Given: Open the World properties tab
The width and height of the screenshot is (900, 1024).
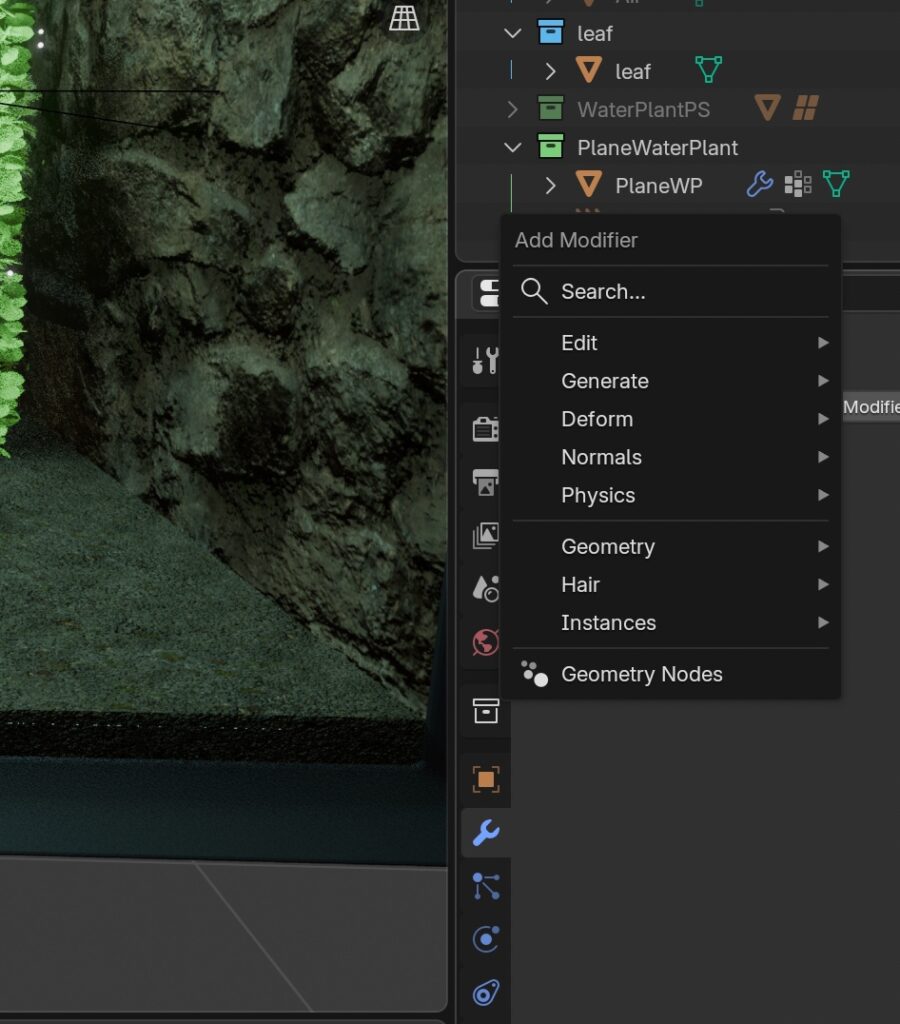Looking at the screenshot, I should (x=486, y=641).
